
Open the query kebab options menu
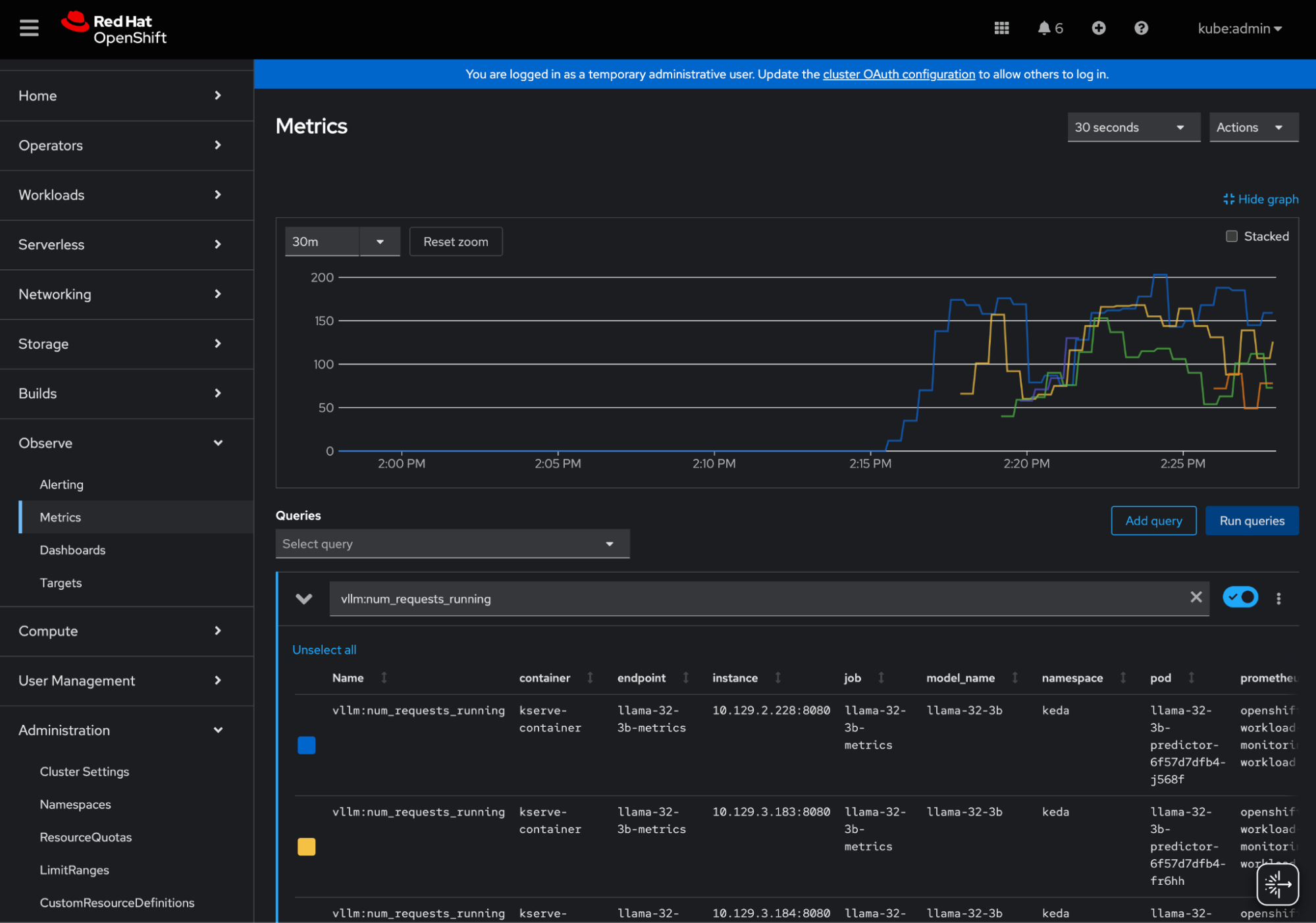(x=1278, y=598)
